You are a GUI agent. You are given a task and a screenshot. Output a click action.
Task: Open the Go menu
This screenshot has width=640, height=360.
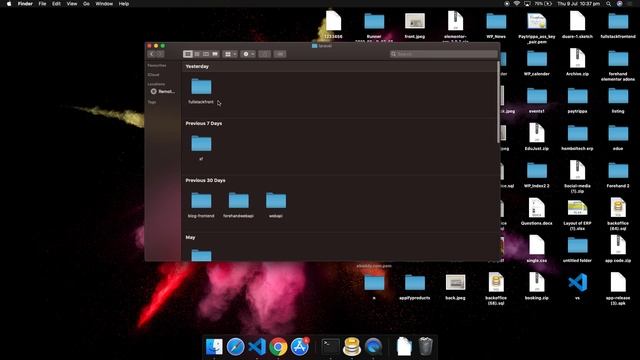coord(86,4)
